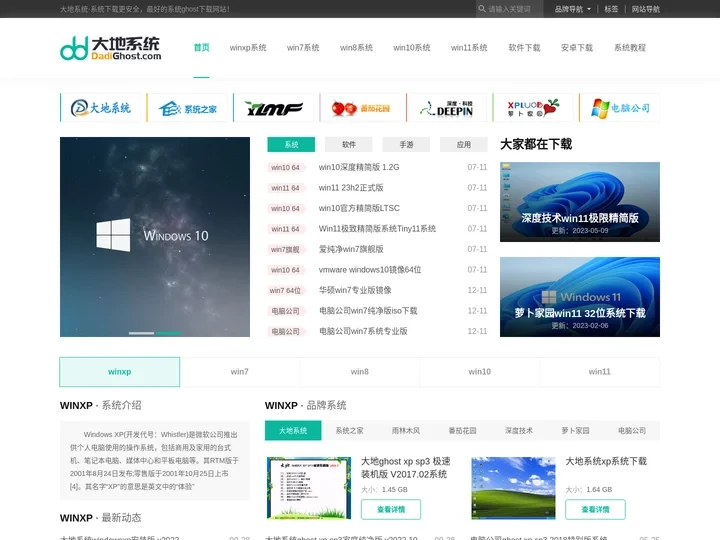
Task: Open win10系统 navigation item
Action: 412,47
